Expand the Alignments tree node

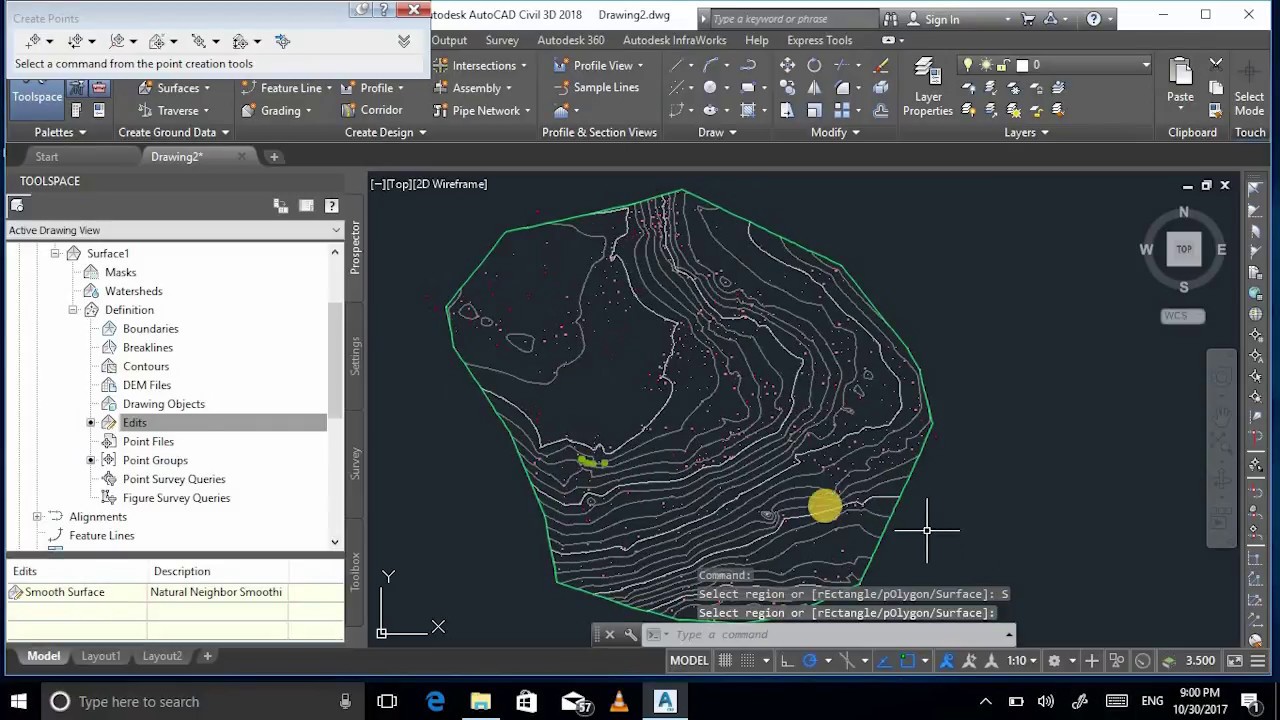37,517
